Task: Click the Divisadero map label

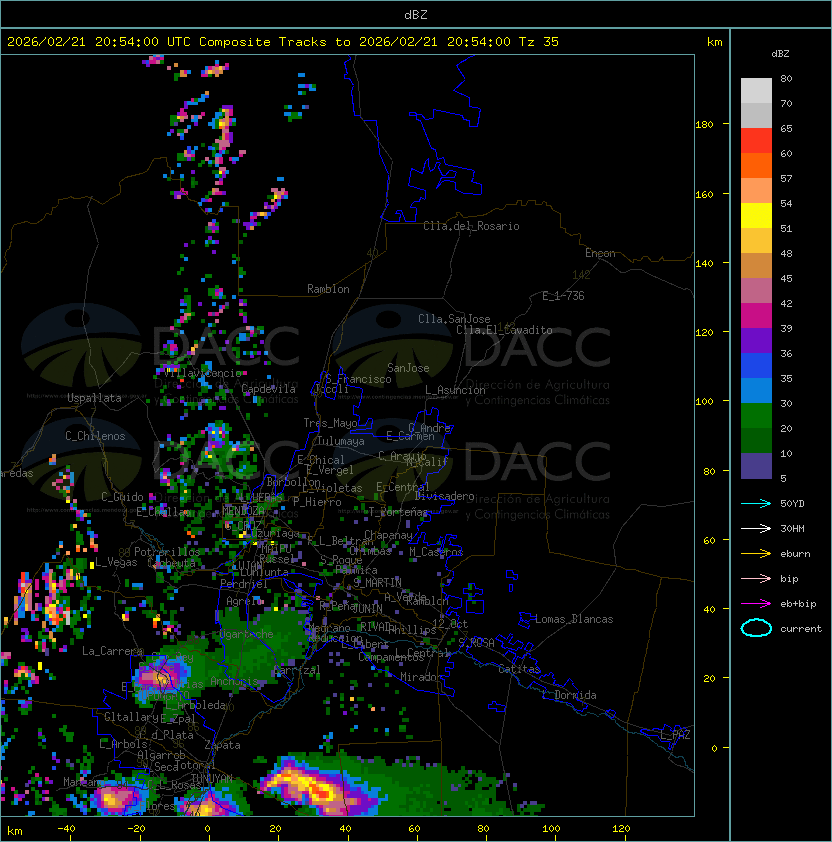Action: coord(444,496)
